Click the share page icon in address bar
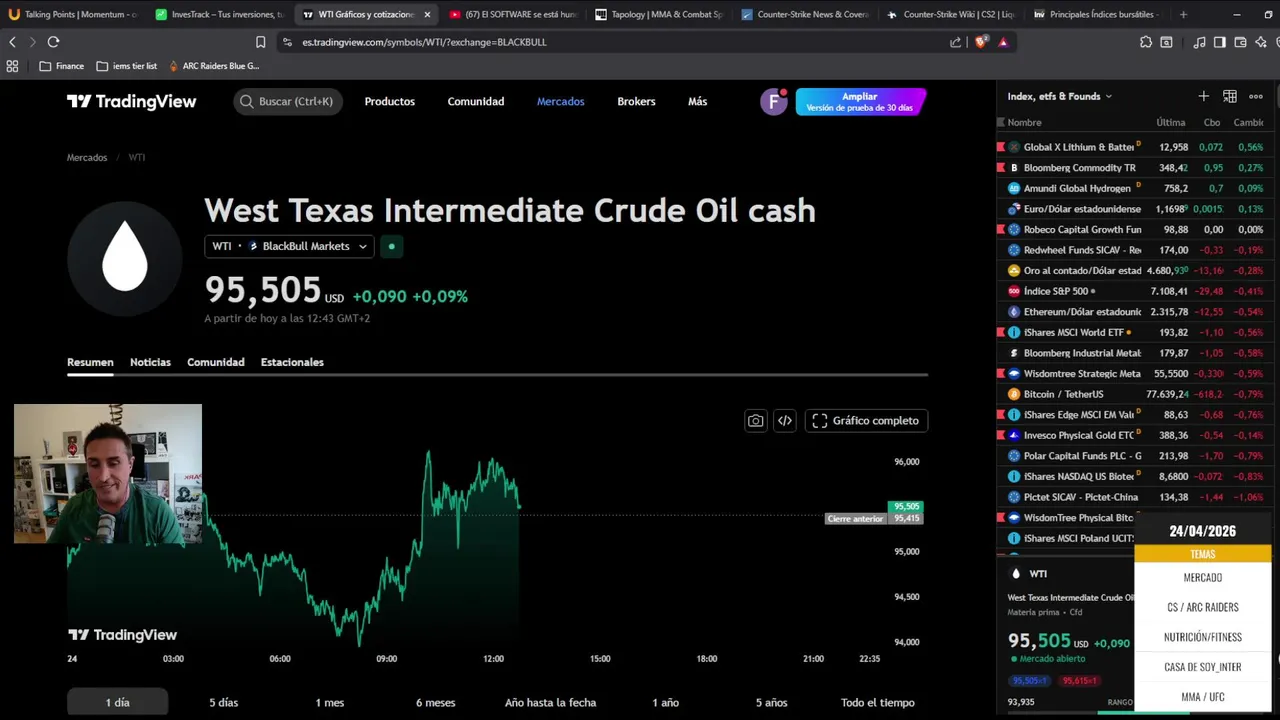Image resolution: width=1280 pixels, height=720 pixels. (x=955, y=42)
